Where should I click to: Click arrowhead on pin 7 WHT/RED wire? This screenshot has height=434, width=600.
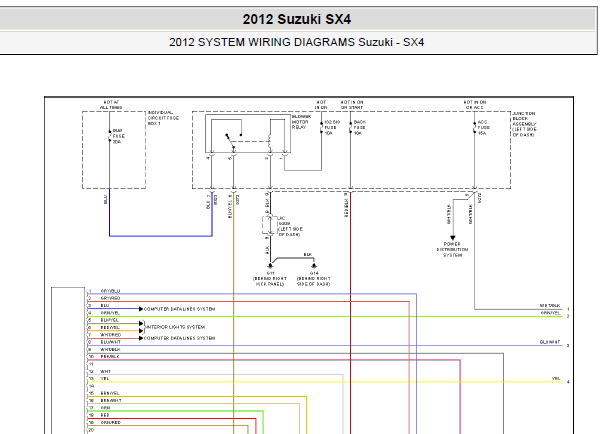[141, 338]
